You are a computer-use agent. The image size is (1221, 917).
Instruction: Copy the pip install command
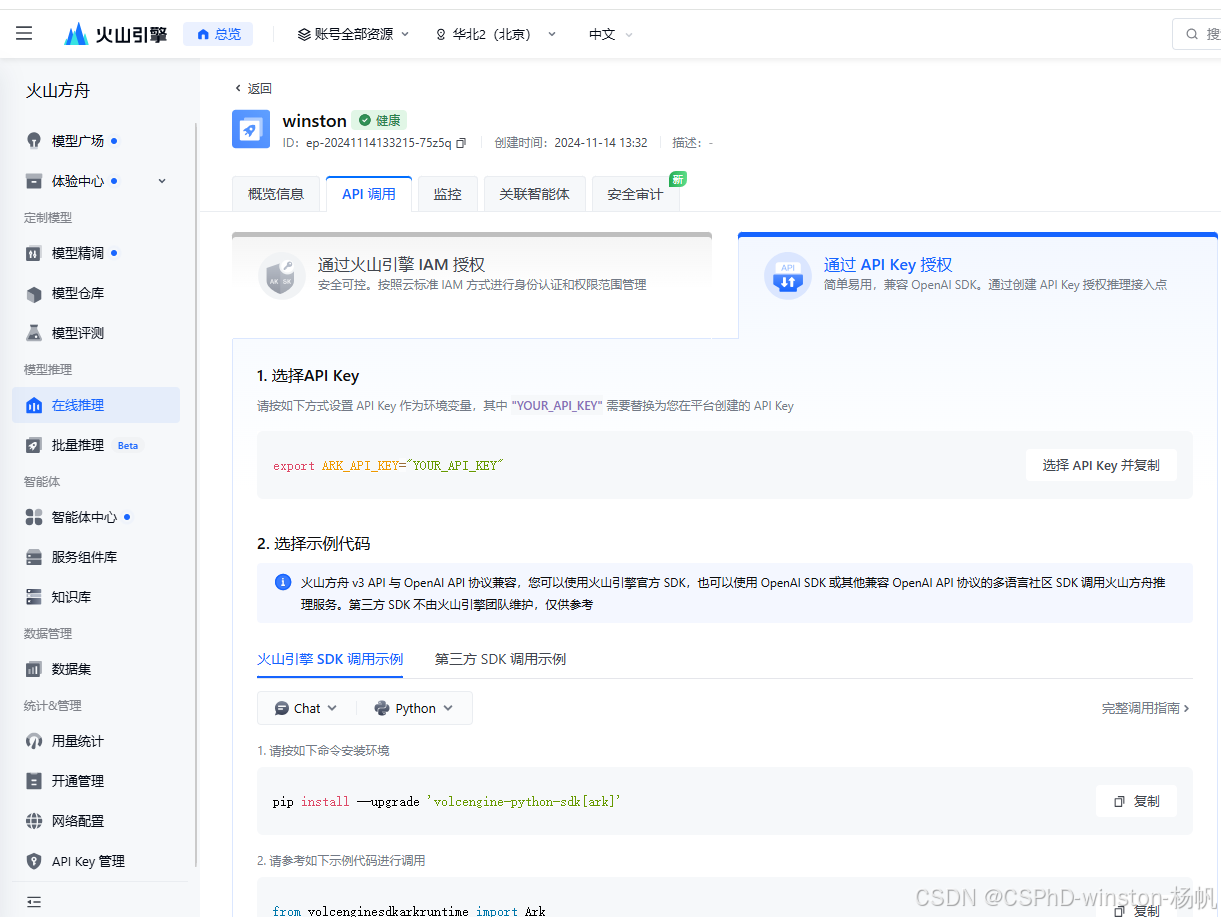tap(1136, 801)
